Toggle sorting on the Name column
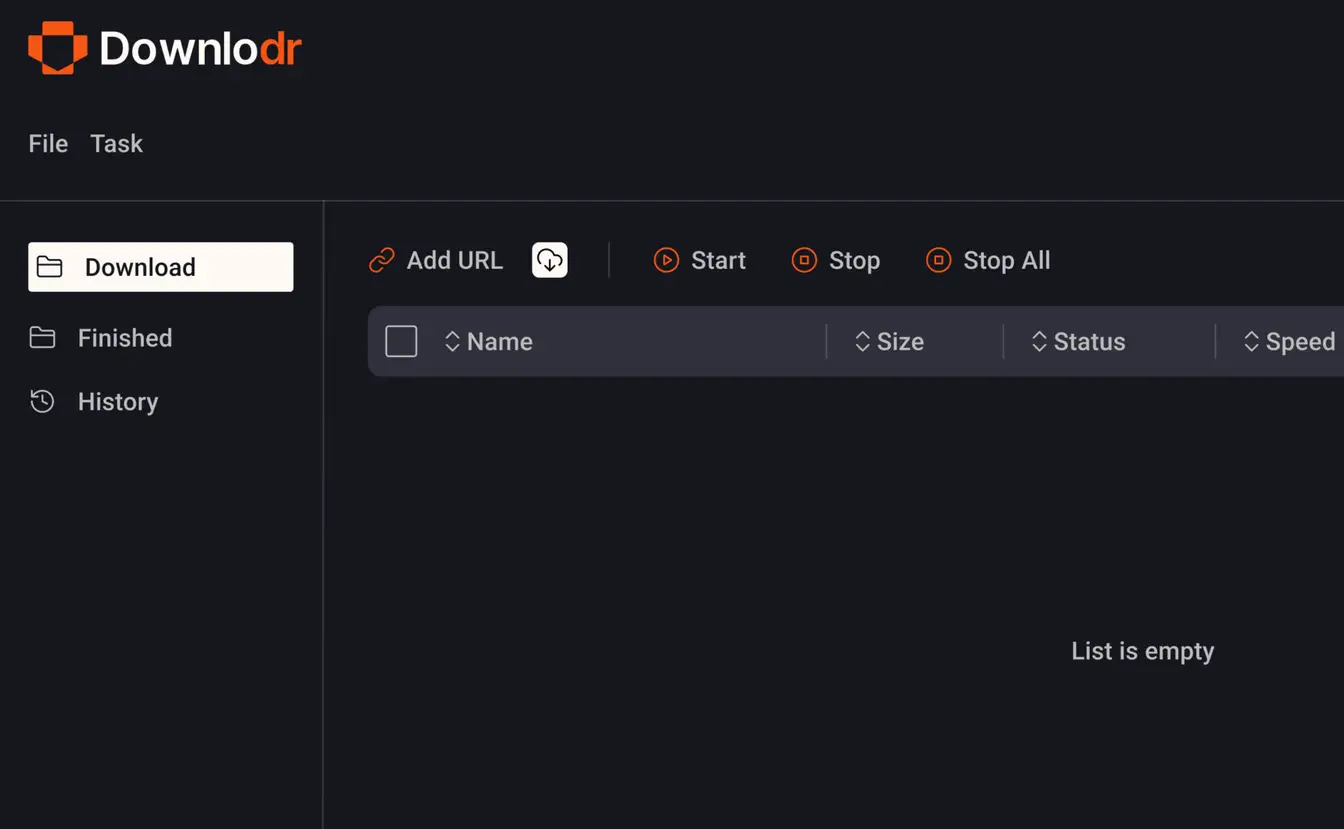Image resolution: width=1344 pixels, height=829 pixels. [x=453, y=341]
